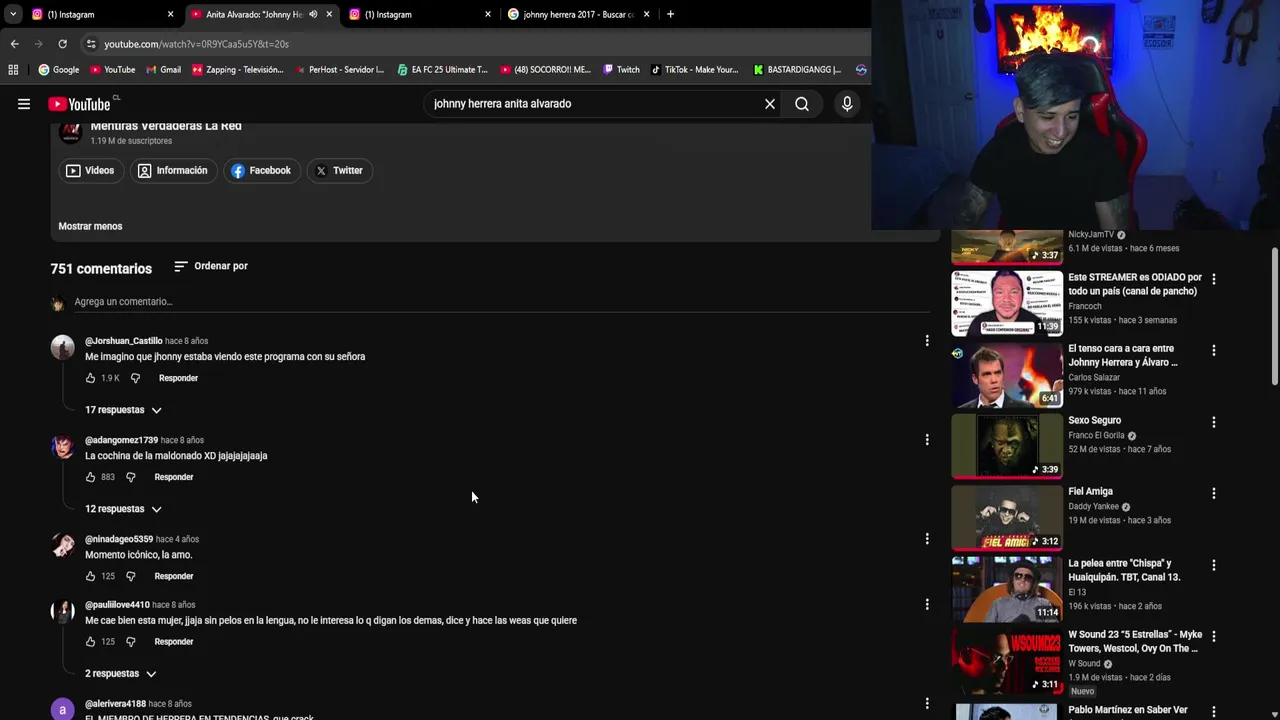
Task: Expand the 17 respuestas replies
Action: pos(123,410)
